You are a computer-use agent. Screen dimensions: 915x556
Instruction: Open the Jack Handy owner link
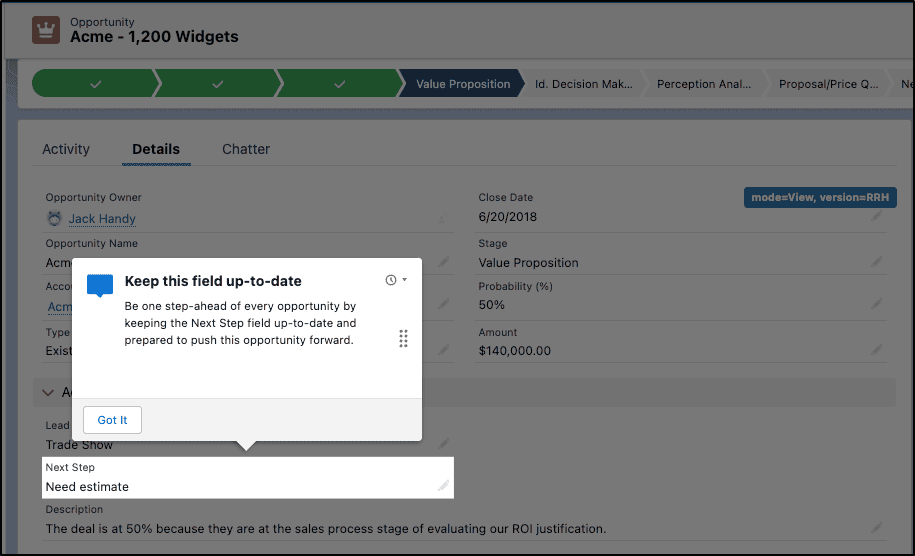(102, 219)
